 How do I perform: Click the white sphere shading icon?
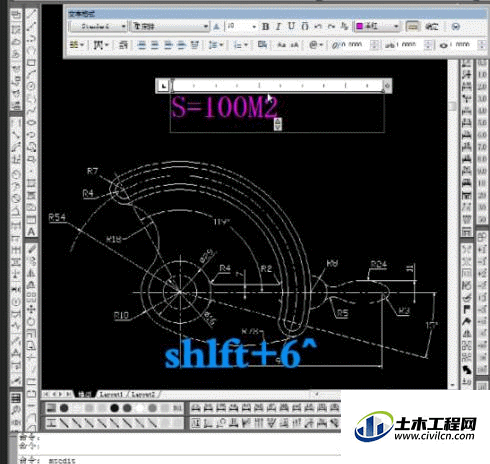(x=140, y=408)
